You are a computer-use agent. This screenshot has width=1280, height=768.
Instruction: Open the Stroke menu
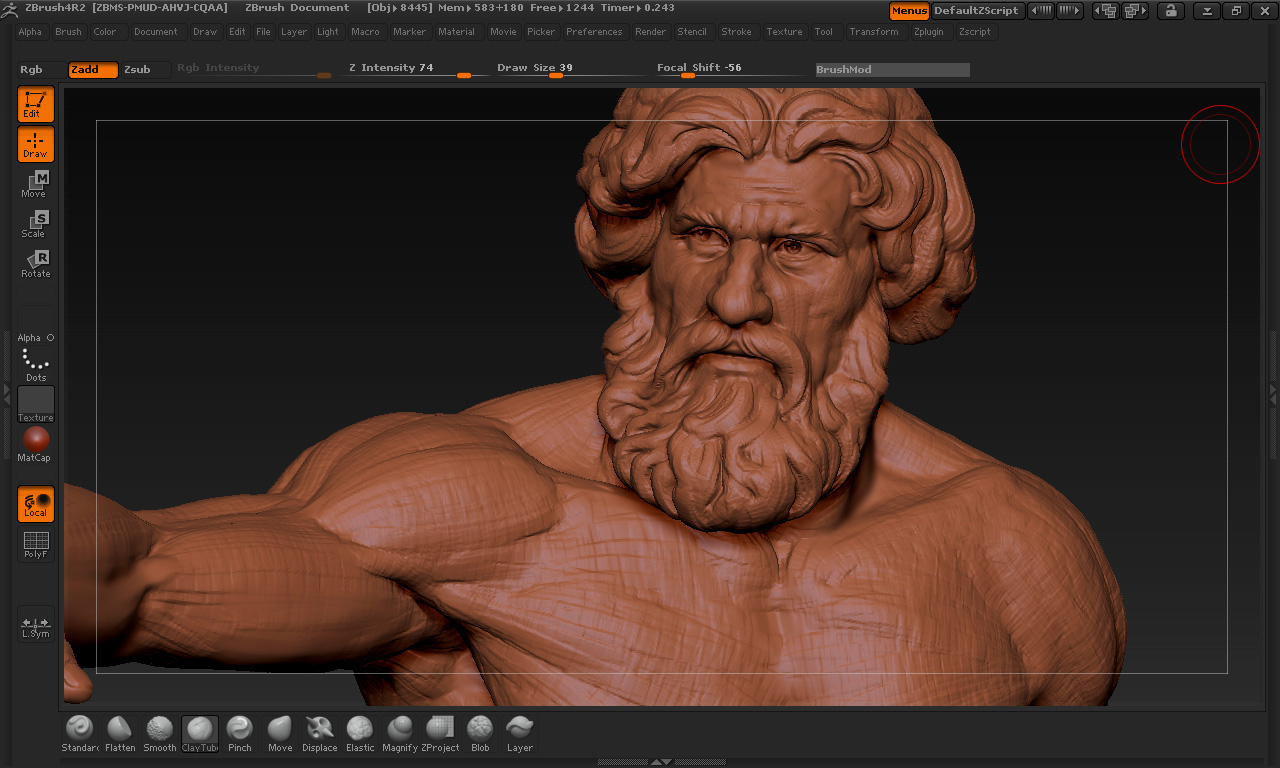(737, 32)
